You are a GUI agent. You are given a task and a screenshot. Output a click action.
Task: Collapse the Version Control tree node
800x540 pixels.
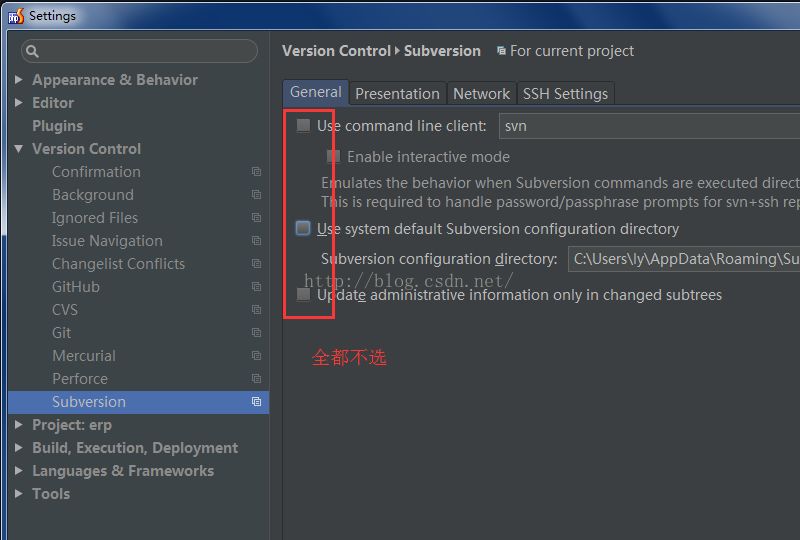pyautogui.click(x=19, y=149)
